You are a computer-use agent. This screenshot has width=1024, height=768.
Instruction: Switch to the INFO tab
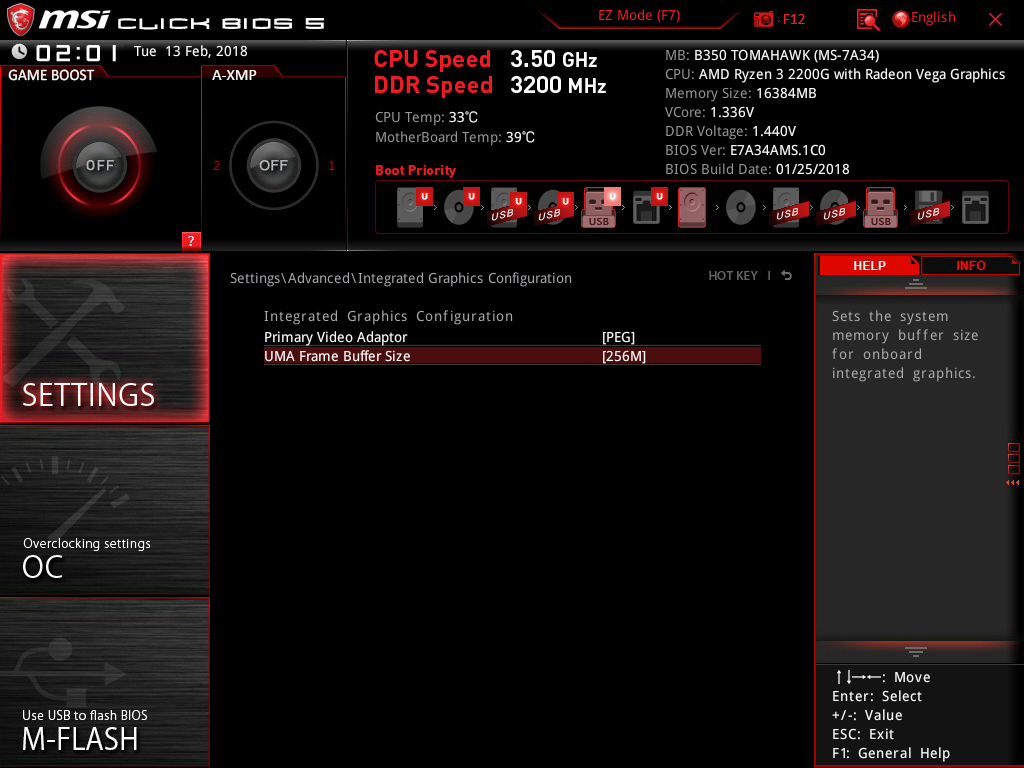pos(970,265)
